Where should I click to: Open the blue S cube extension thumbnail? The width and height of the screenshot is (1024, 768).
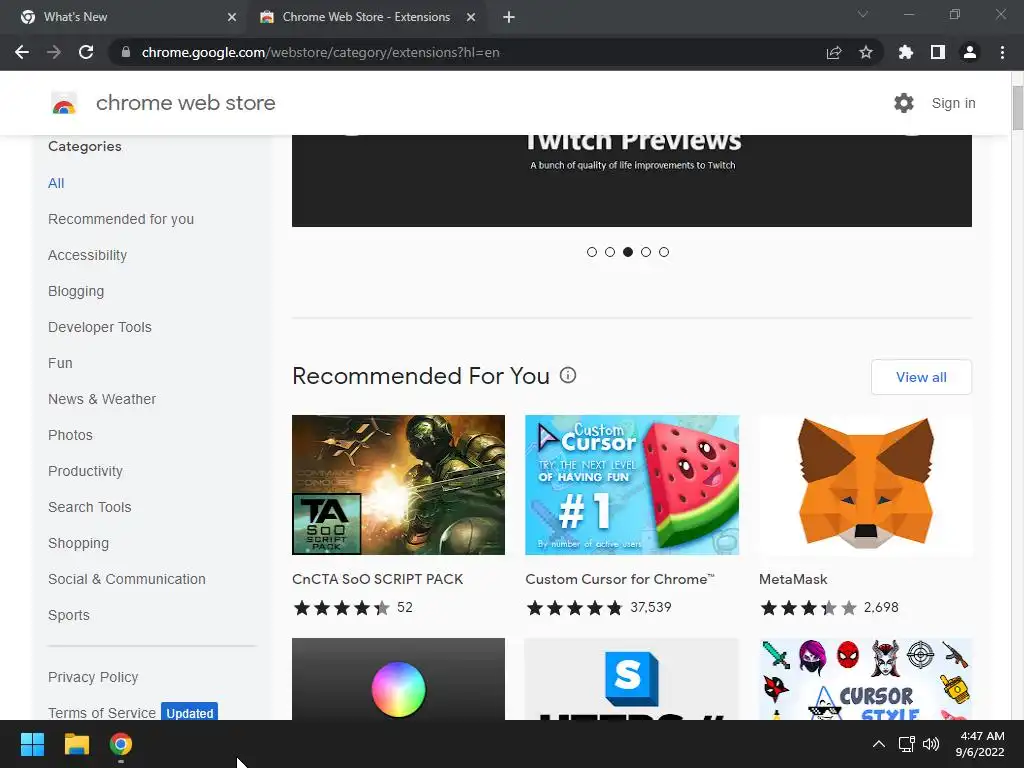(632, 679)
